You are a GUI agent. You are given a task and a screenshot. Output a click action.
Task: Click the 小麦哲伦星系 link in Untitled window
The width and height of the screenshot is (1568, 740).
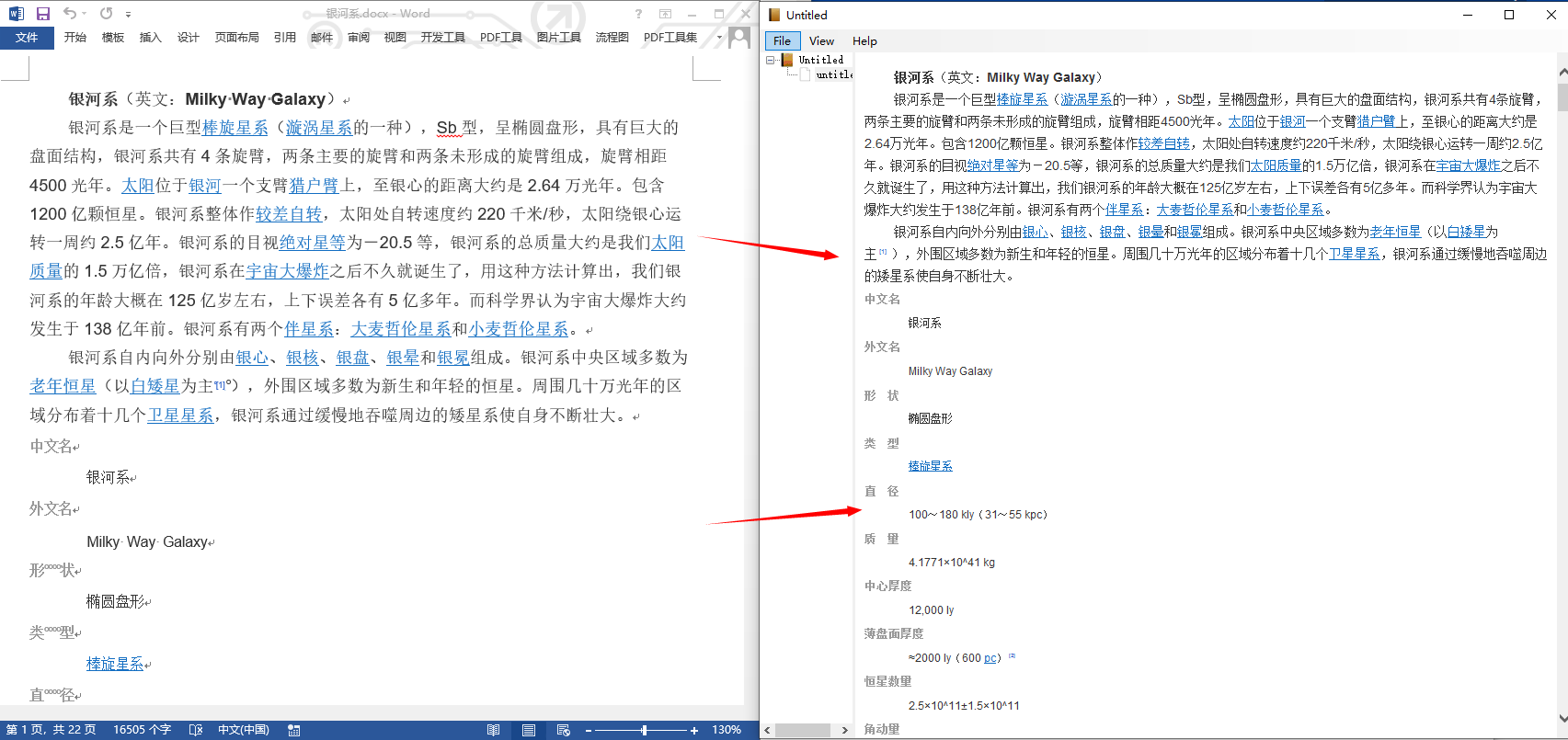click(x=1286, y=210)
